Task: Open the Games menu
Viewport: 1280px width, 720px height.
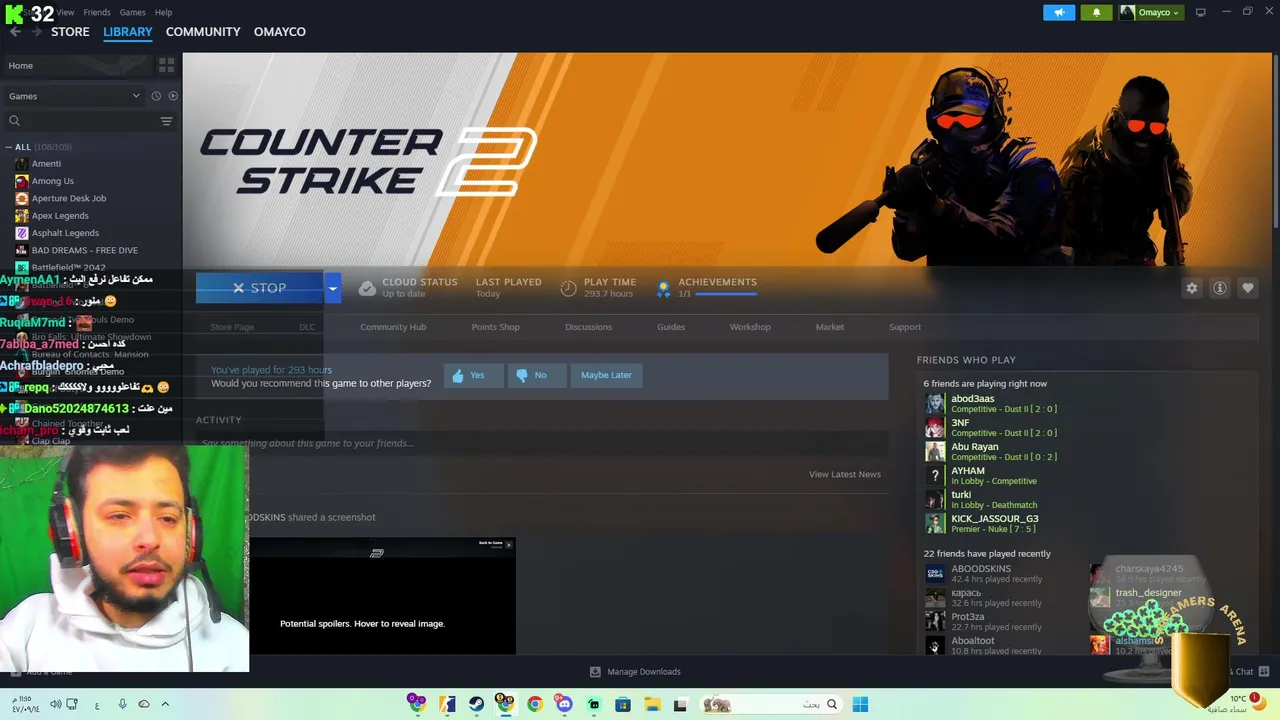Action: pos(132,12)
